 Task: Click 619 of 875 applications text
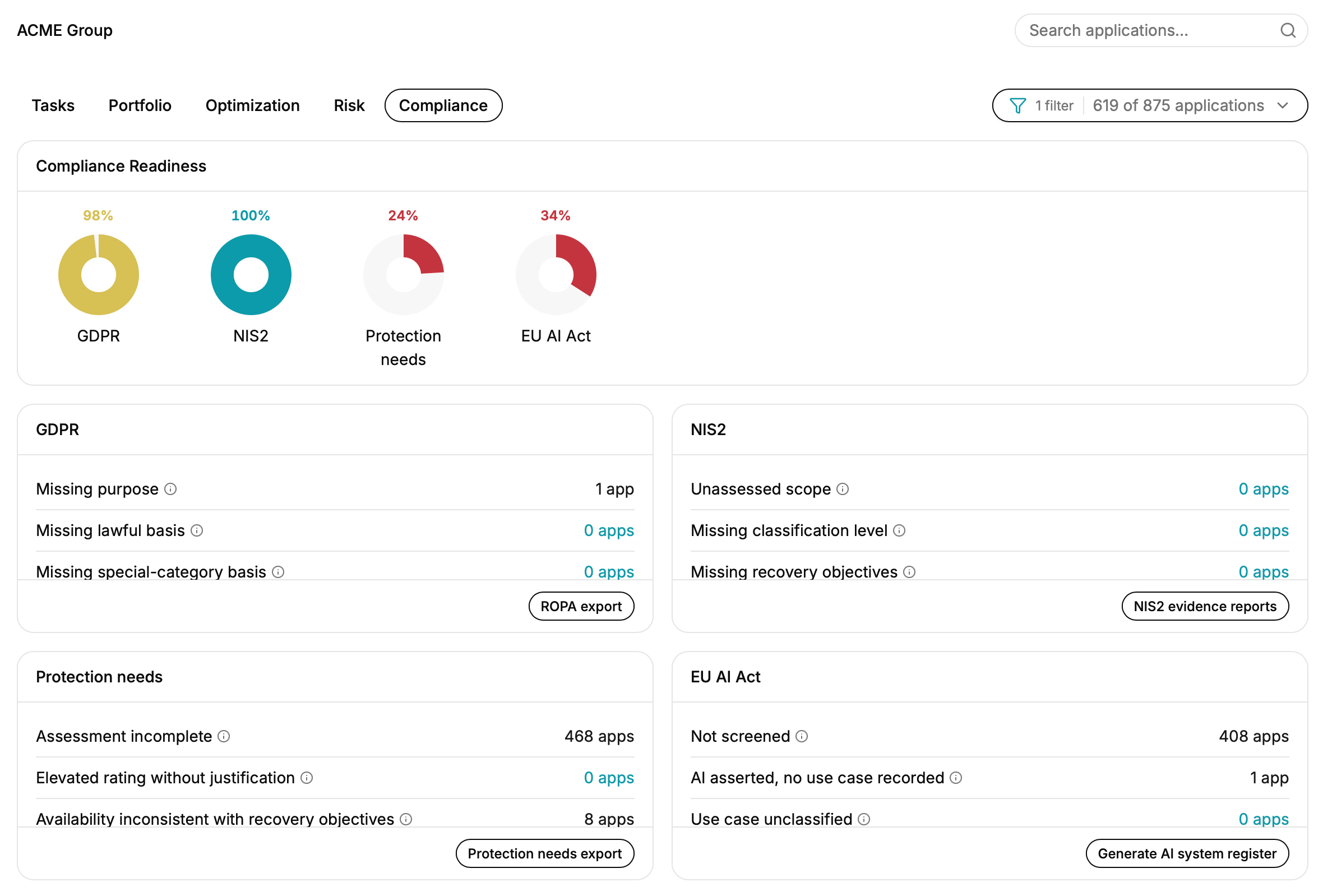point(1178,105)
